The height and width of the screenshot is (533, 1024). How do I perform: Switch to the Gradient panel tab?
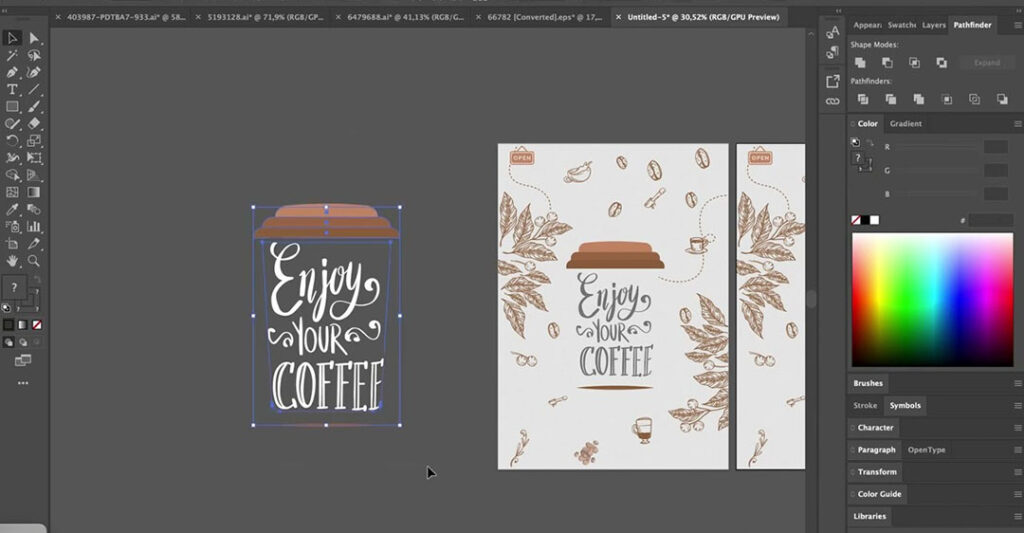click(906, 123)
